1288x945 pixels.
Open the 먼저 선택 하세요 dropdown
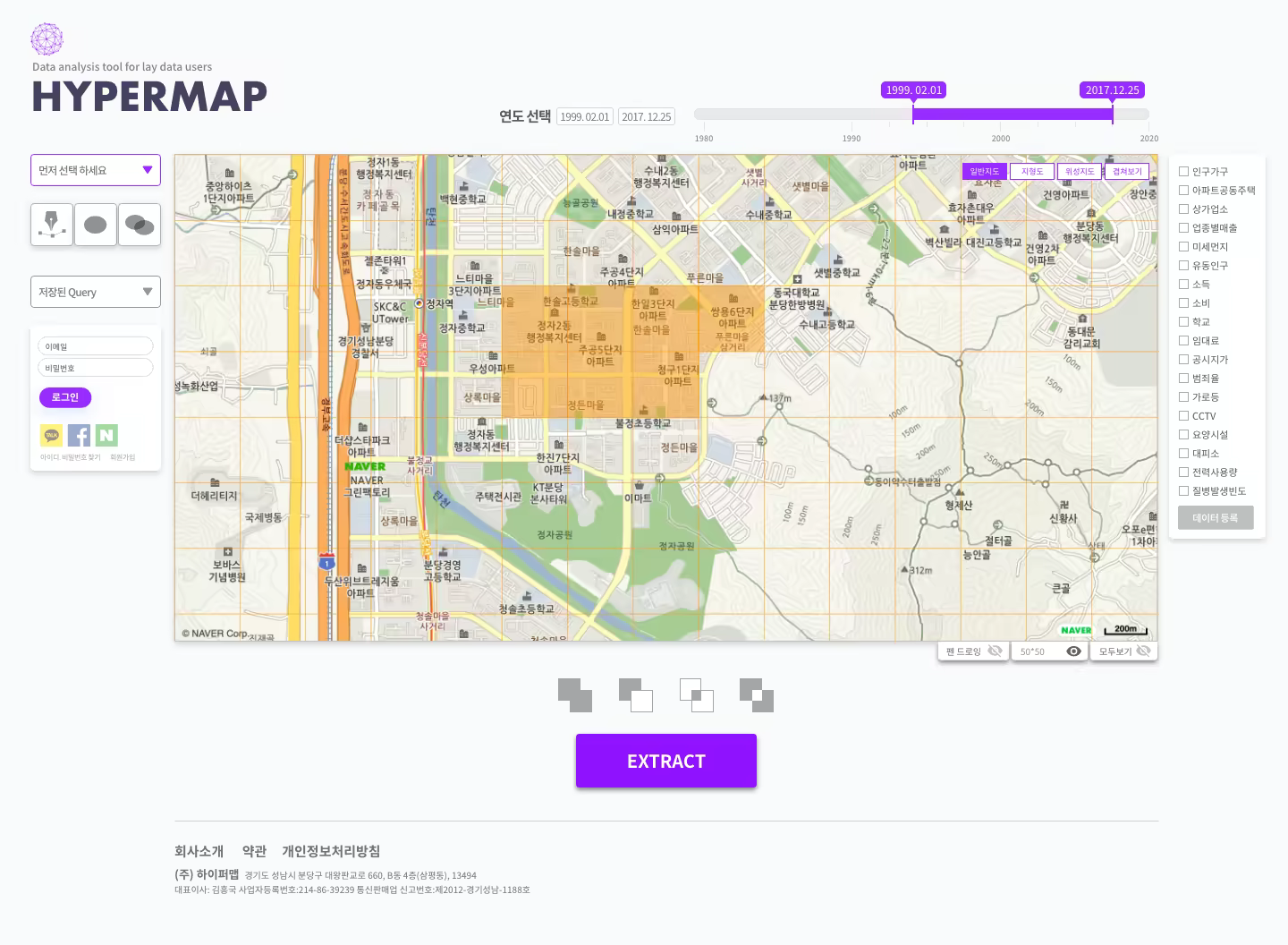[x=95, y=170]
